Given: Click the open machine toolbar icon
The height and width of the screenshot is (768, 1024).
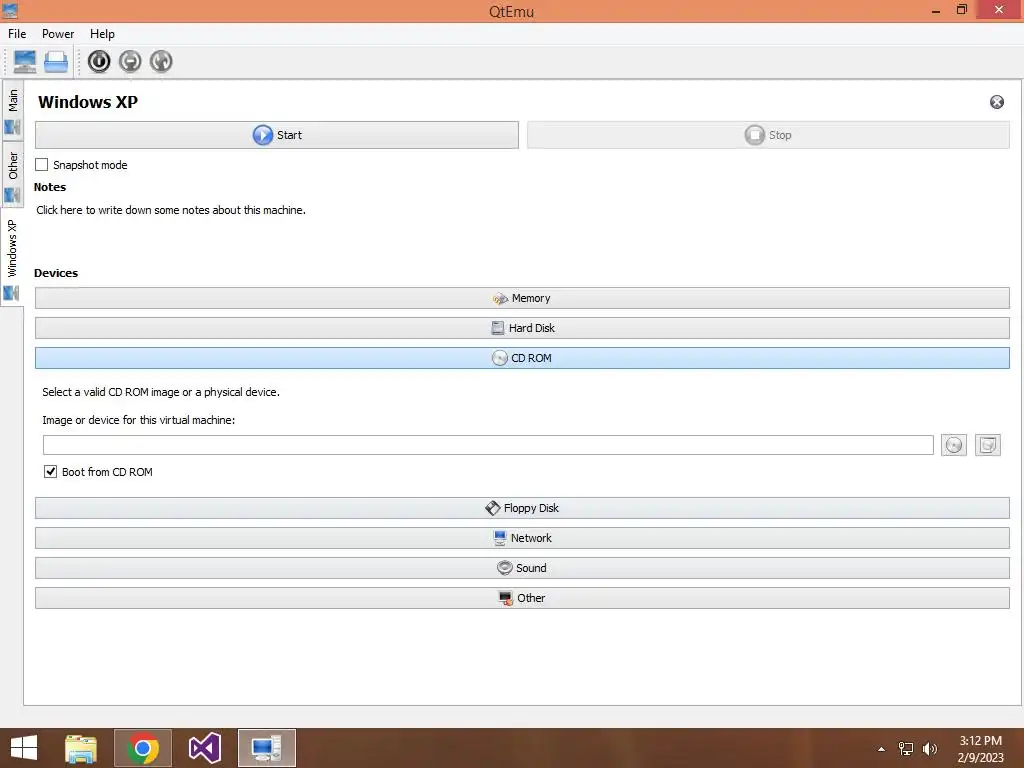Looking at the screenshot, I should click(x=56, y=61).
